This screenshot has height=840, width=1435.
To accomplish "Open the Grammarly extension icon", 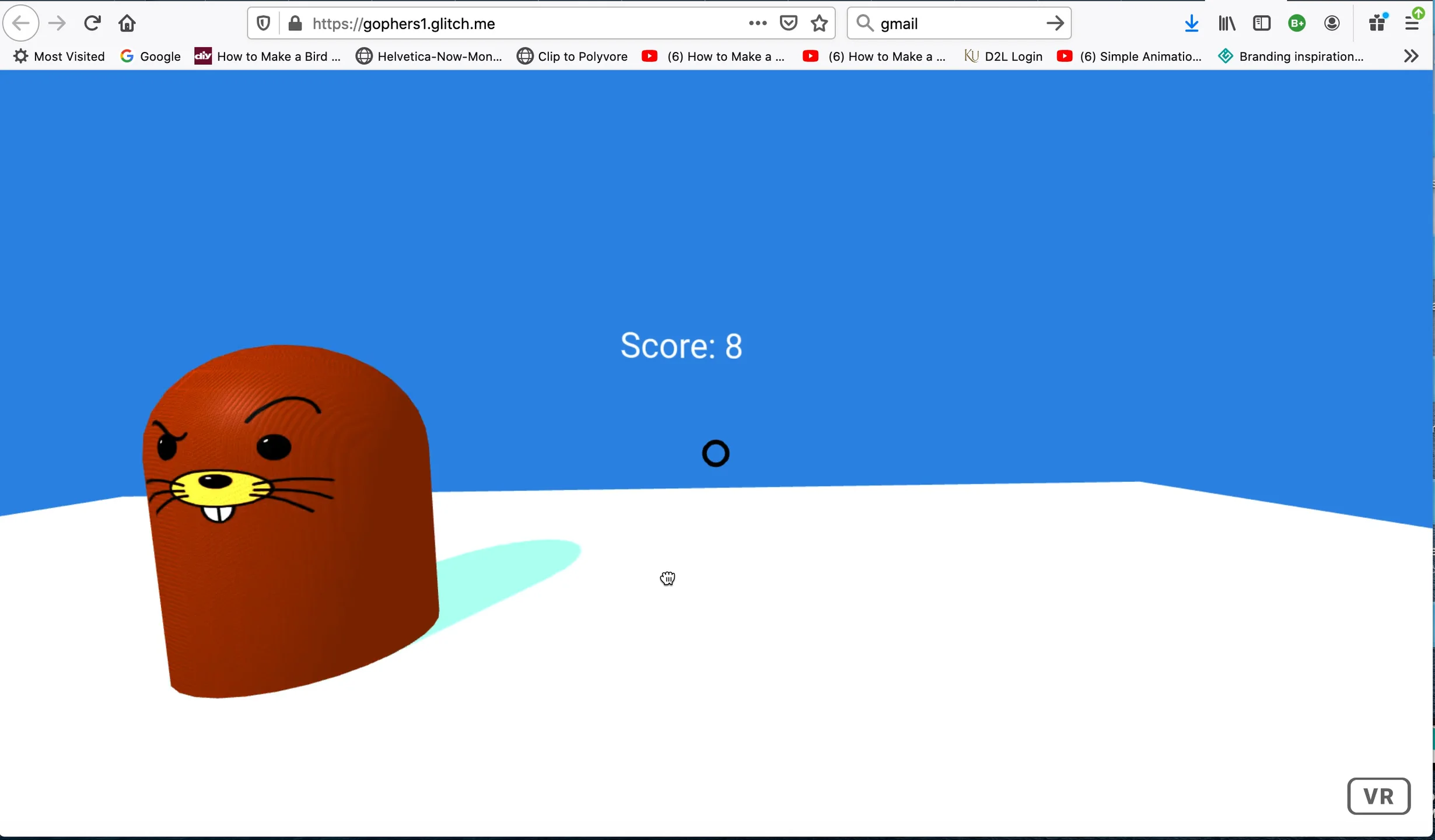I will click(1297, 23).
